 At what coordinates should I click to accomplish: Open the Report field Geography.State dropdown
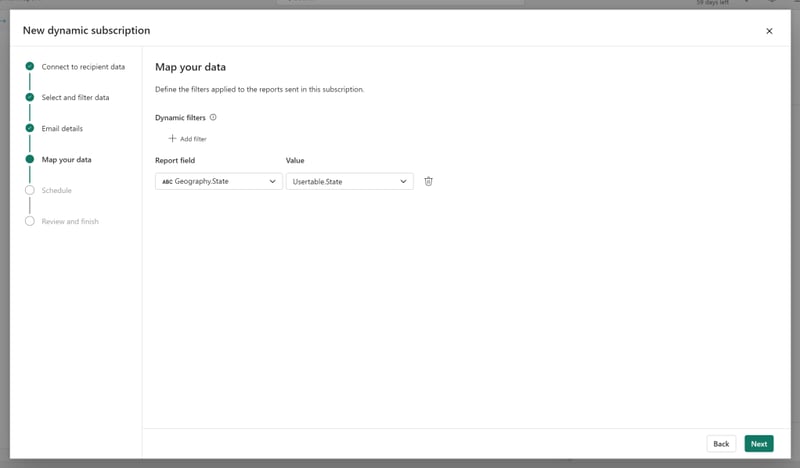pos(218,181)
